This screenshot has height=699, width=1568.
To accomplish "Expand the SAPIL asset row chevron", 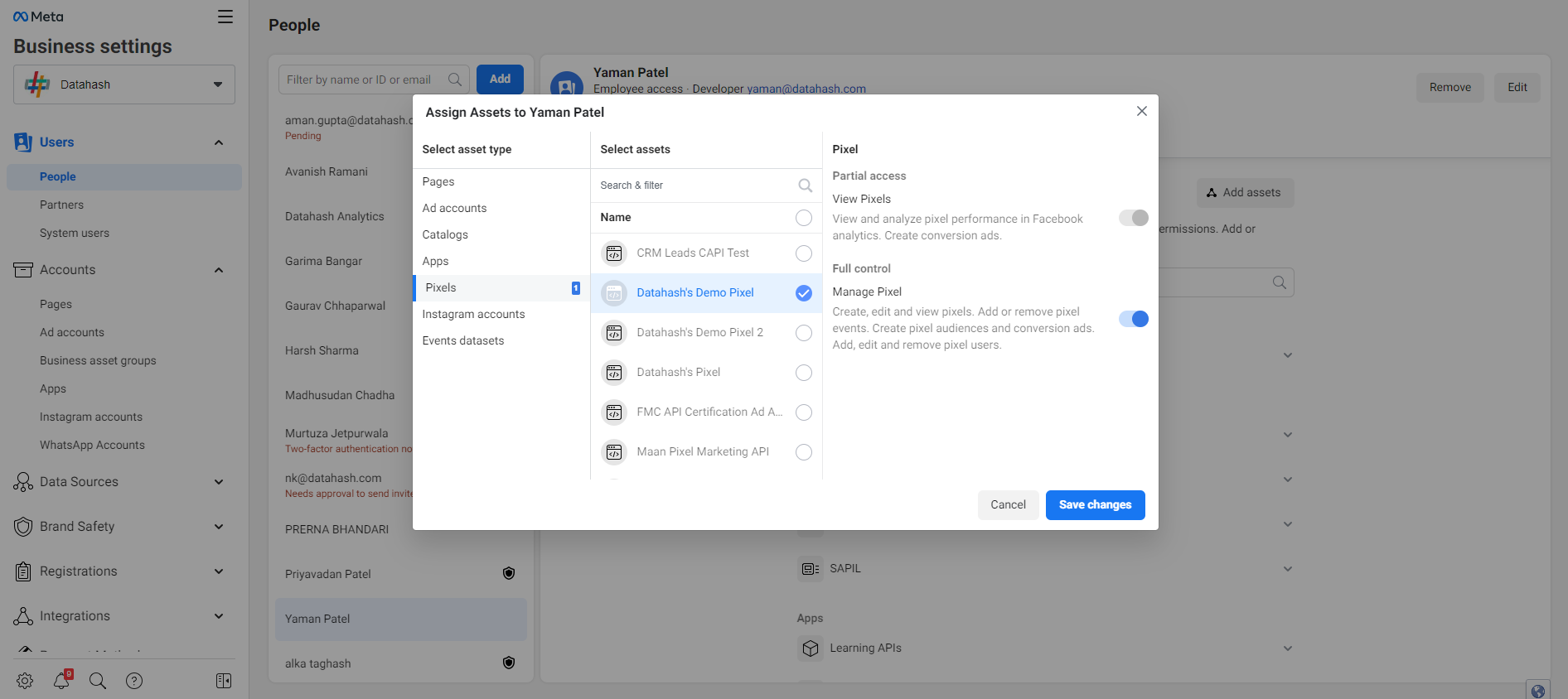I will (x=1288, y=569).
